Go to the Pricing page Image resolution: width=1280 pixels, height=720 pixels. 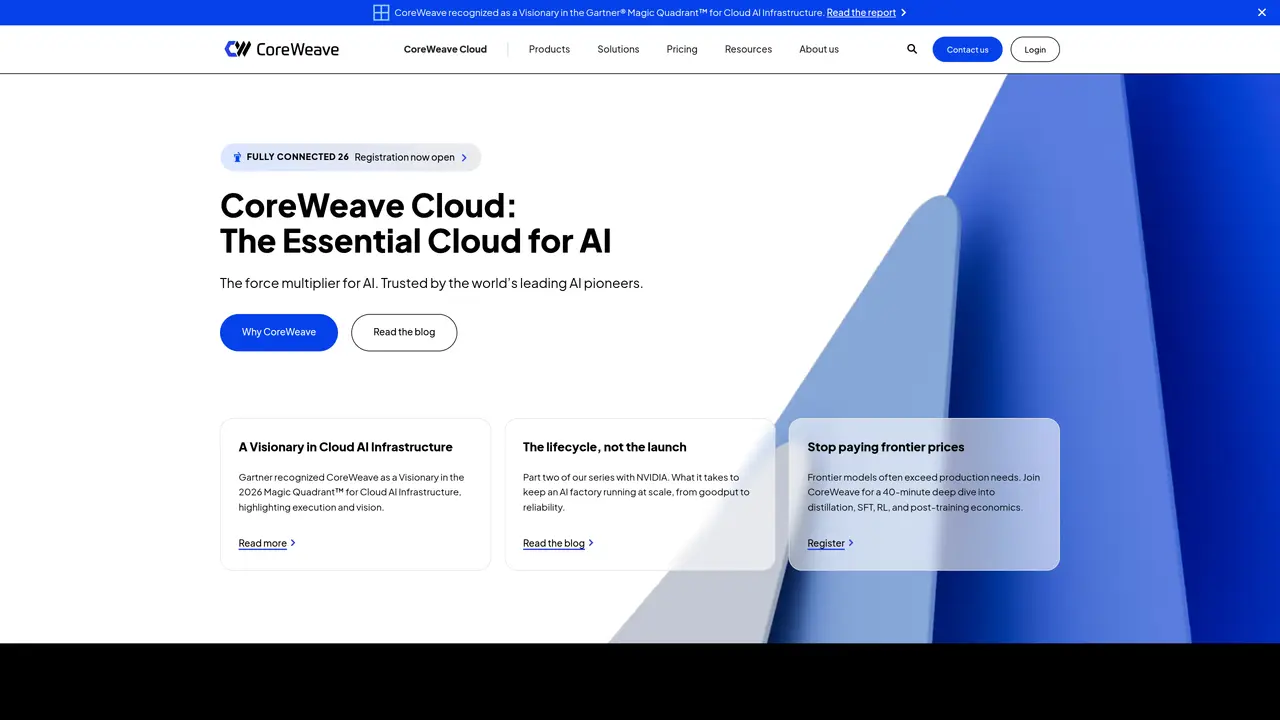click(x=682, y=49)
